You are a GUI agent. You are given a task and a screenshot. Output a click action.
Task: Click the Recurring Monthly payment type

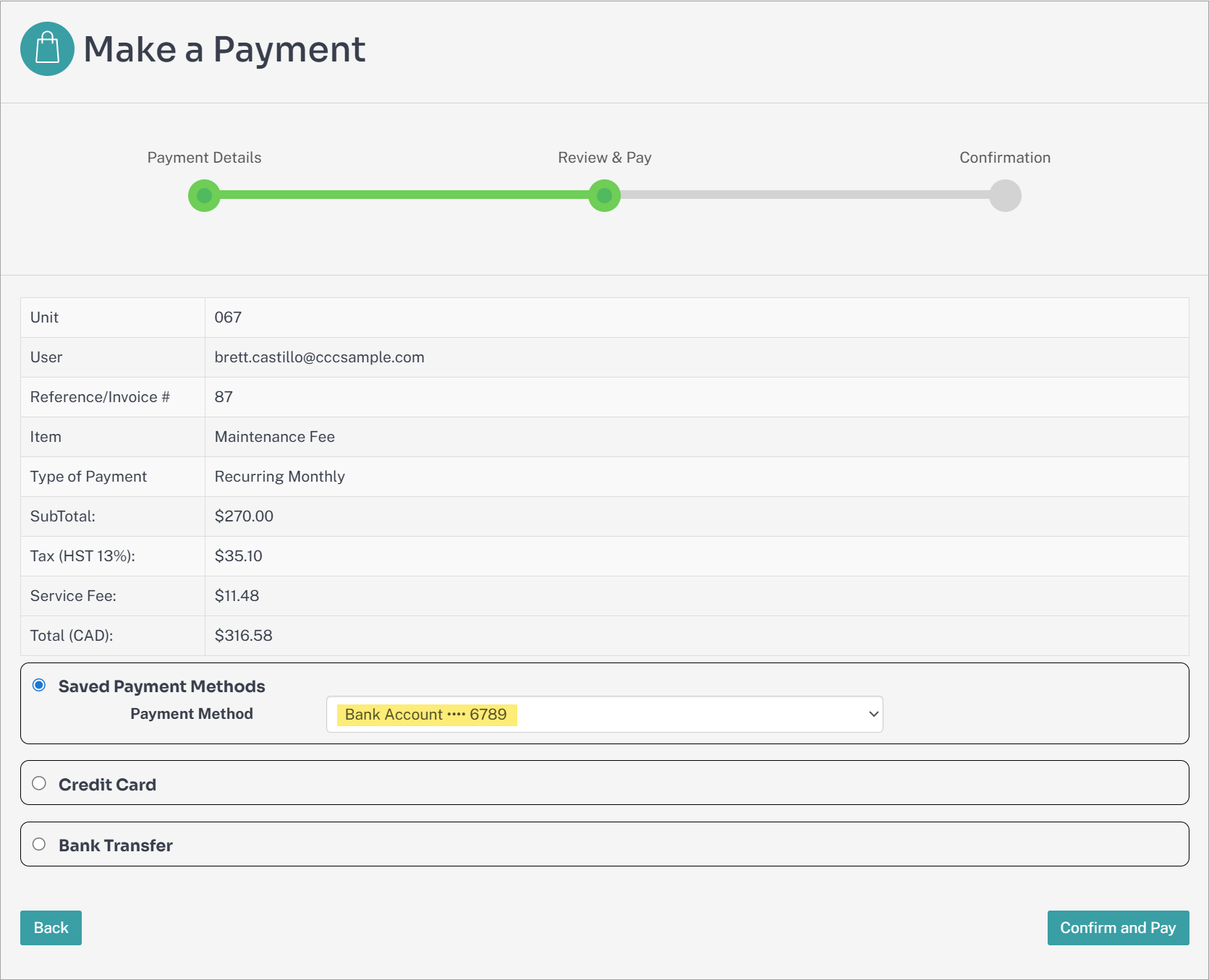pyautogui.click(x=279, y=477)
